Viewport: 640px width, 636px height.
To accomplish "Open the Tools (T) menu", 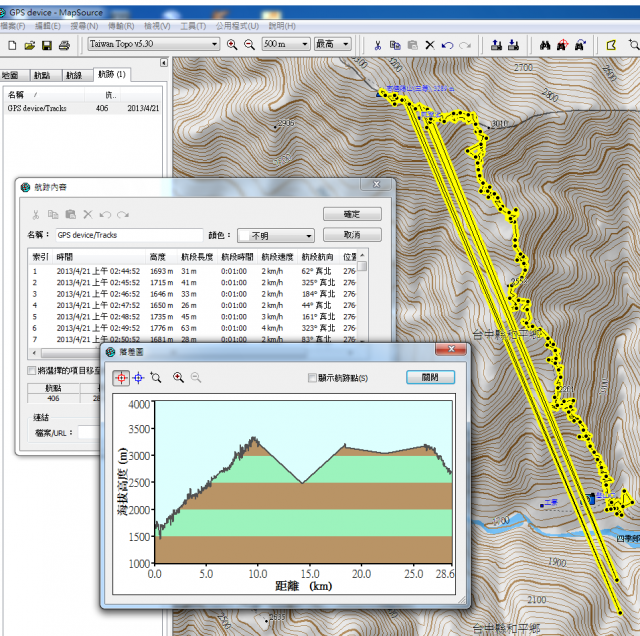I will (x=193, y=26).
